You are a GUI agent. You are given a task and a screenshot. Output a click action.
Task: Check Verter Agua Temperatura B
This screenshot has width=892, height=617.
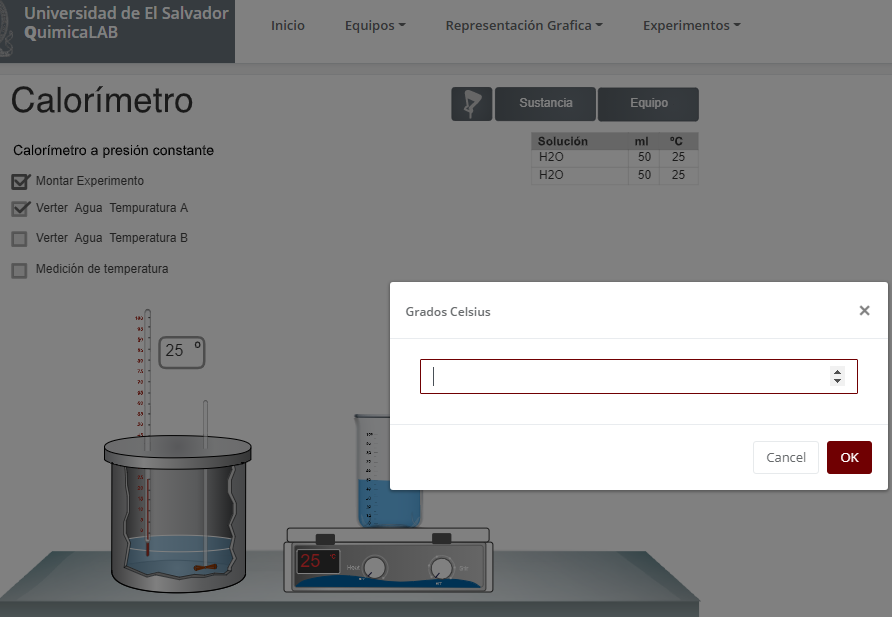click(x=19, y=239)
